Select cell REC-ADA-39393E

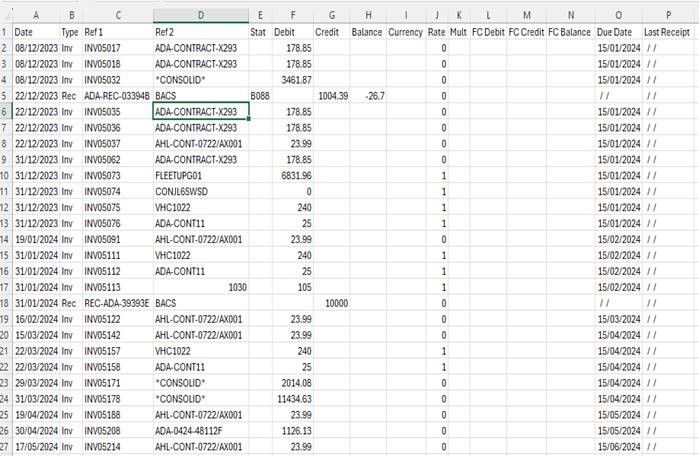tap(118, 303)
